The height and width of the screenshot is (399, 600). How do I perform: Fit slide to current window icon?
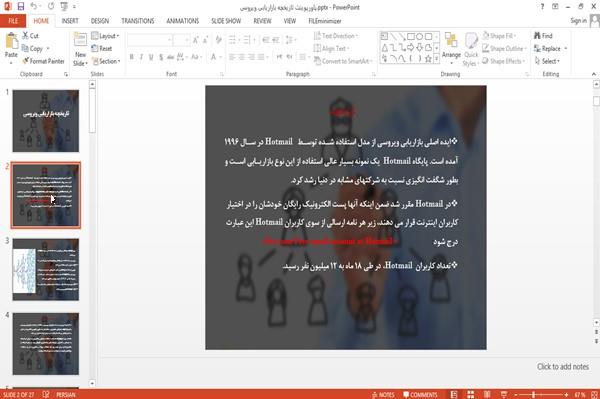(x=594, y=394)
